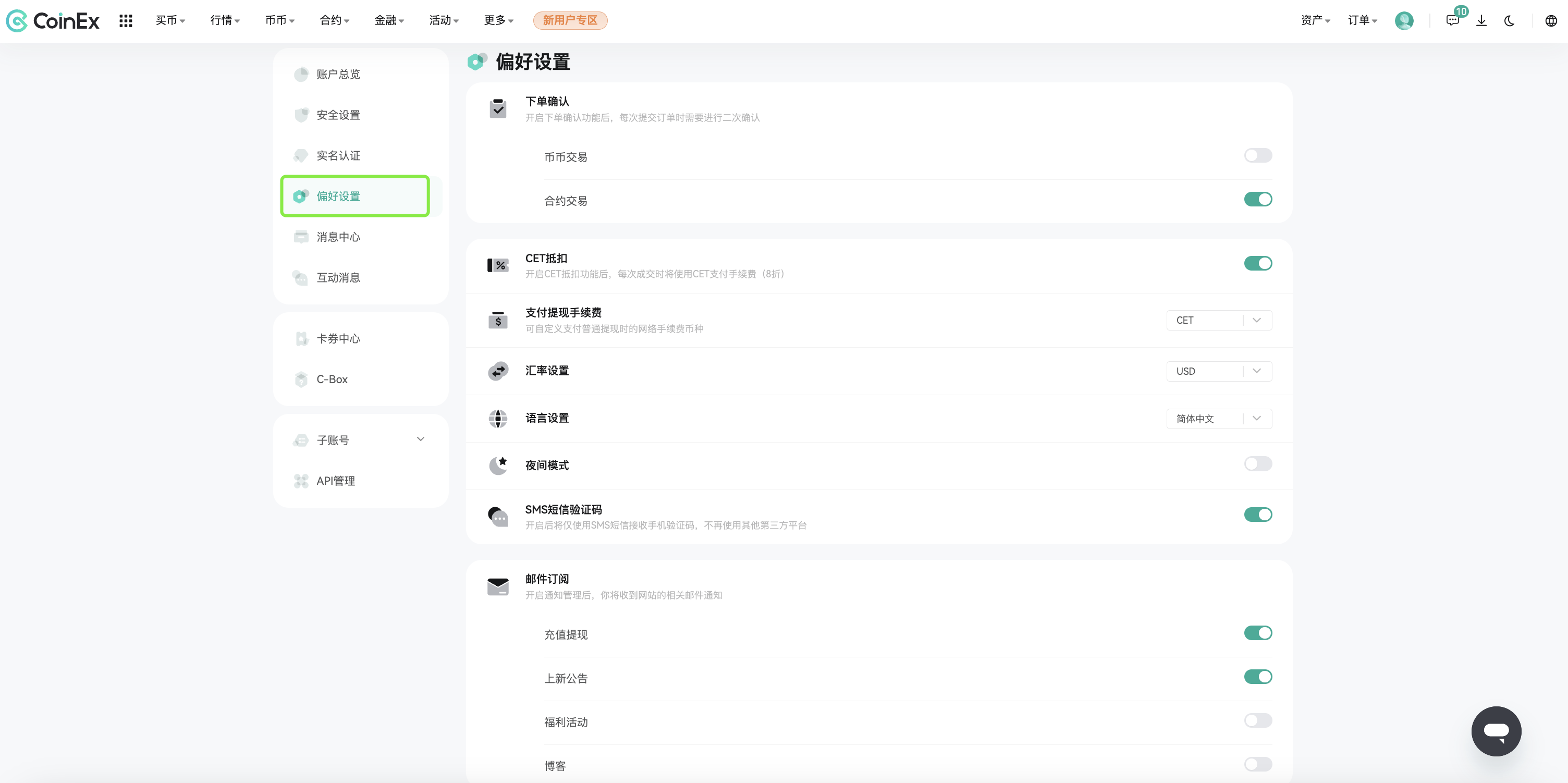Disable 上新公告 email subscription toggle
The height and width of the screenshot is (783, 1568).
click(x=1257, y=677)
